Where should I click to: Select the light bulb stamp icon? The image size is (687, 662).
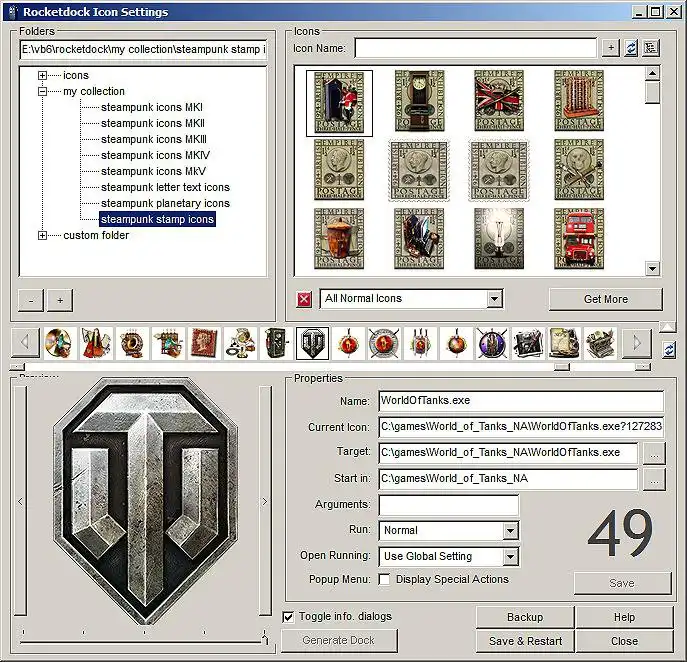click(x=499, y=238)
